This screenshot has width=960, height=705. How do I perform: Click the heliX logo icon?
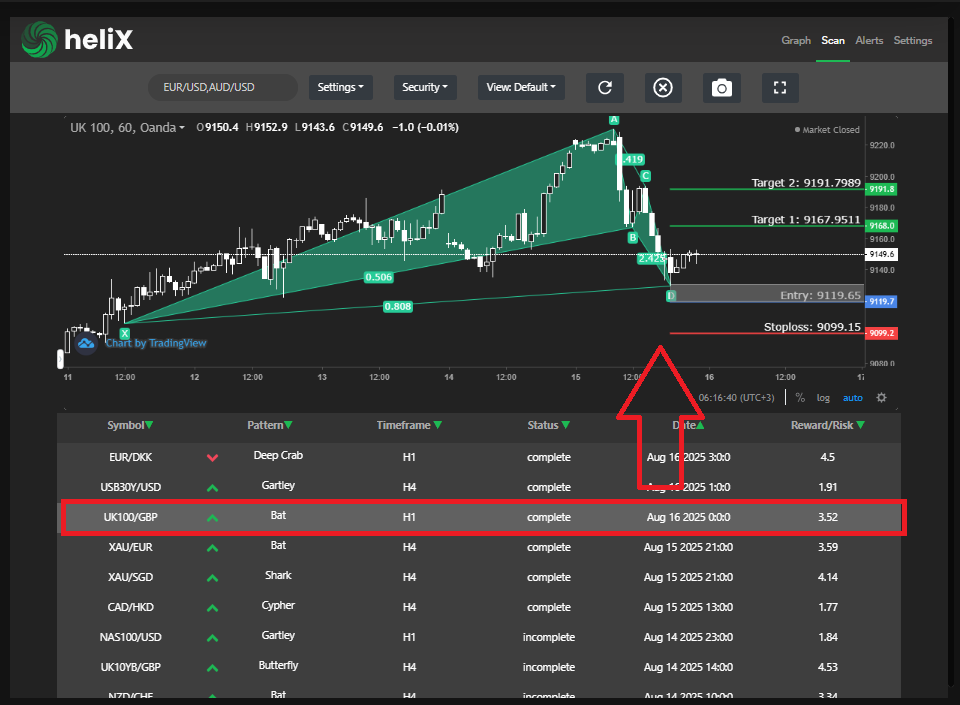(x=40, y=40)
